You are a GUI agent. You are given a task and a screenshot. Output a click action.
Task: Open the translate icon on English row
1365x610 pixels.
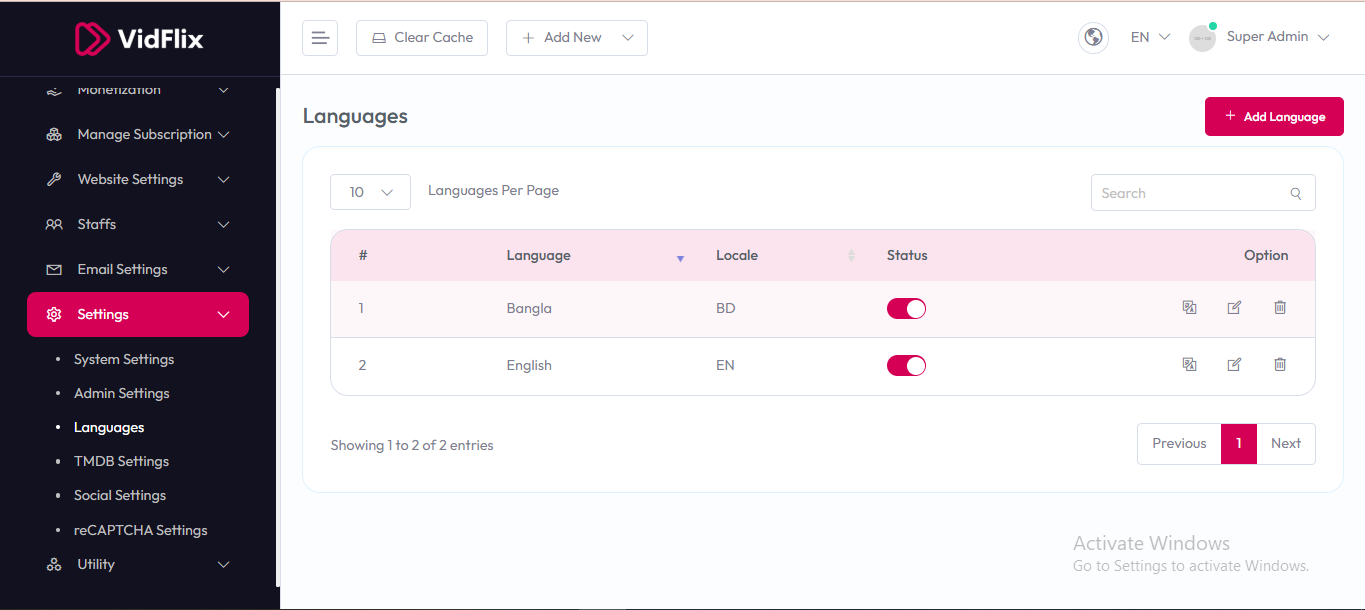[1189, 364]
